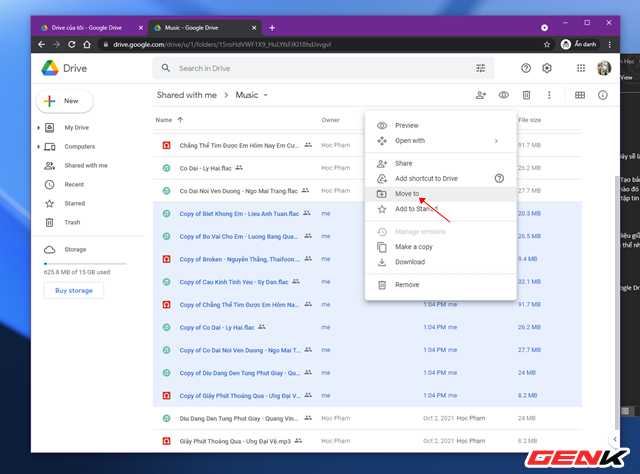Click the New button
Image resolution: width=640 pixels, height=474 pixels.
65,101
